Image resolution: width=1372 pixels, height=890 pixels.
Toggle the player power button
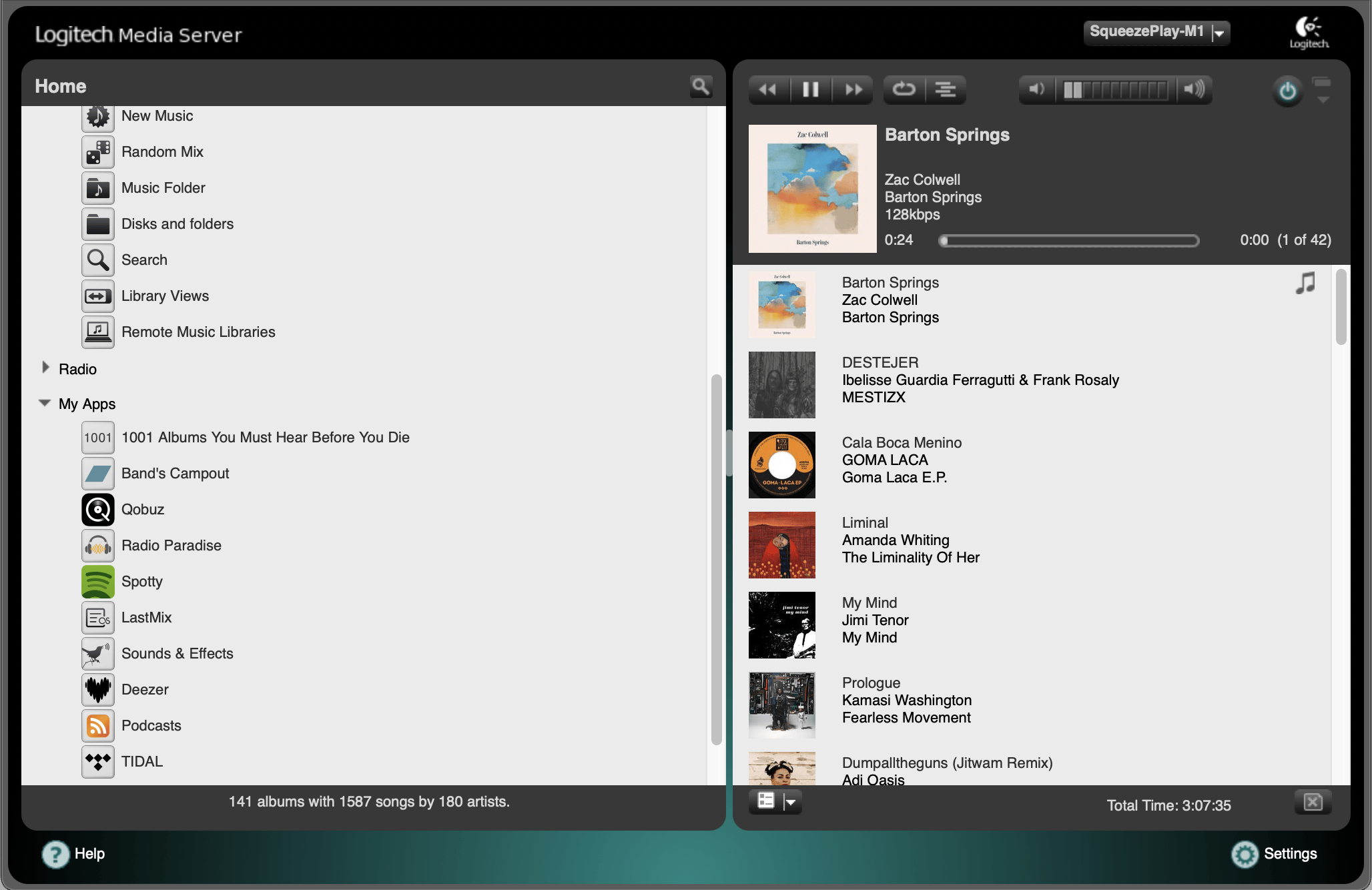1287,91
